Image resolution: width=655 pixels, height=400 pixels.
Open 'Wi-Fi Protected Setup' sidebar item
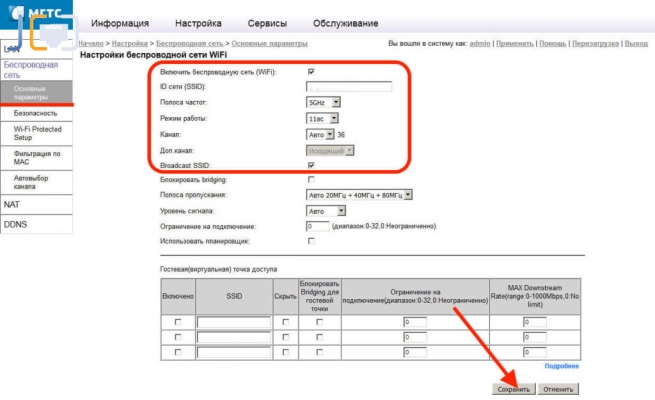point(37,135)
